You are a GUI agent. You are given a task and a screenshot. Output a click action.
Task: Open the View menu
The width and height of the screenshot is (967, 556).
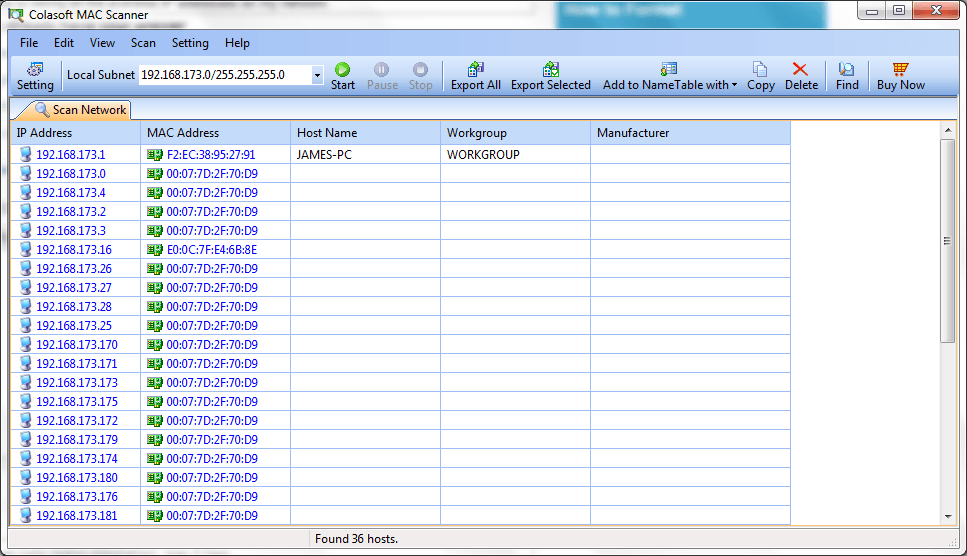point(102,43)
